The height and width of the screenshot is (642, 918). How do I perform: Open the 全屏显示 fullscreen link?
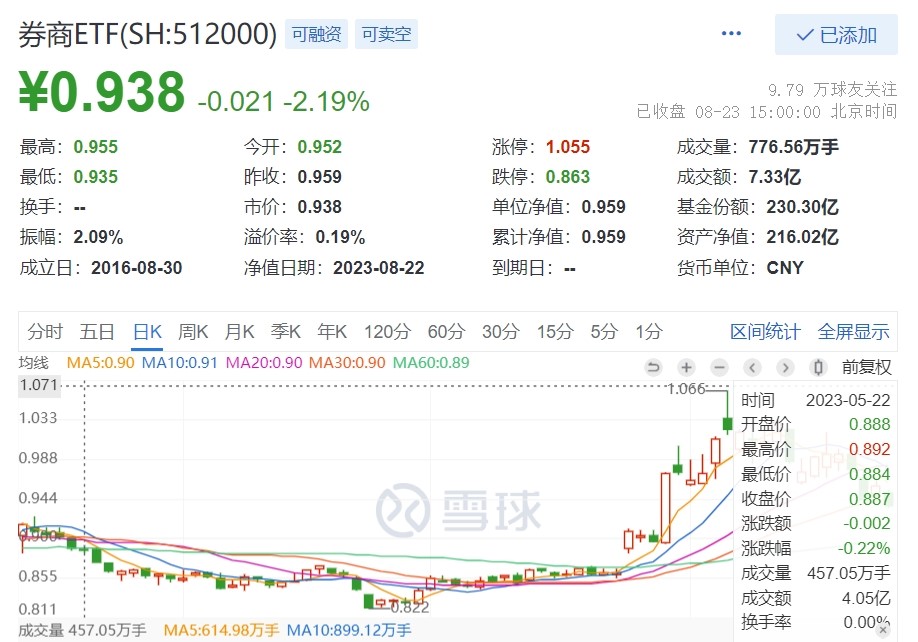[854, 332]
